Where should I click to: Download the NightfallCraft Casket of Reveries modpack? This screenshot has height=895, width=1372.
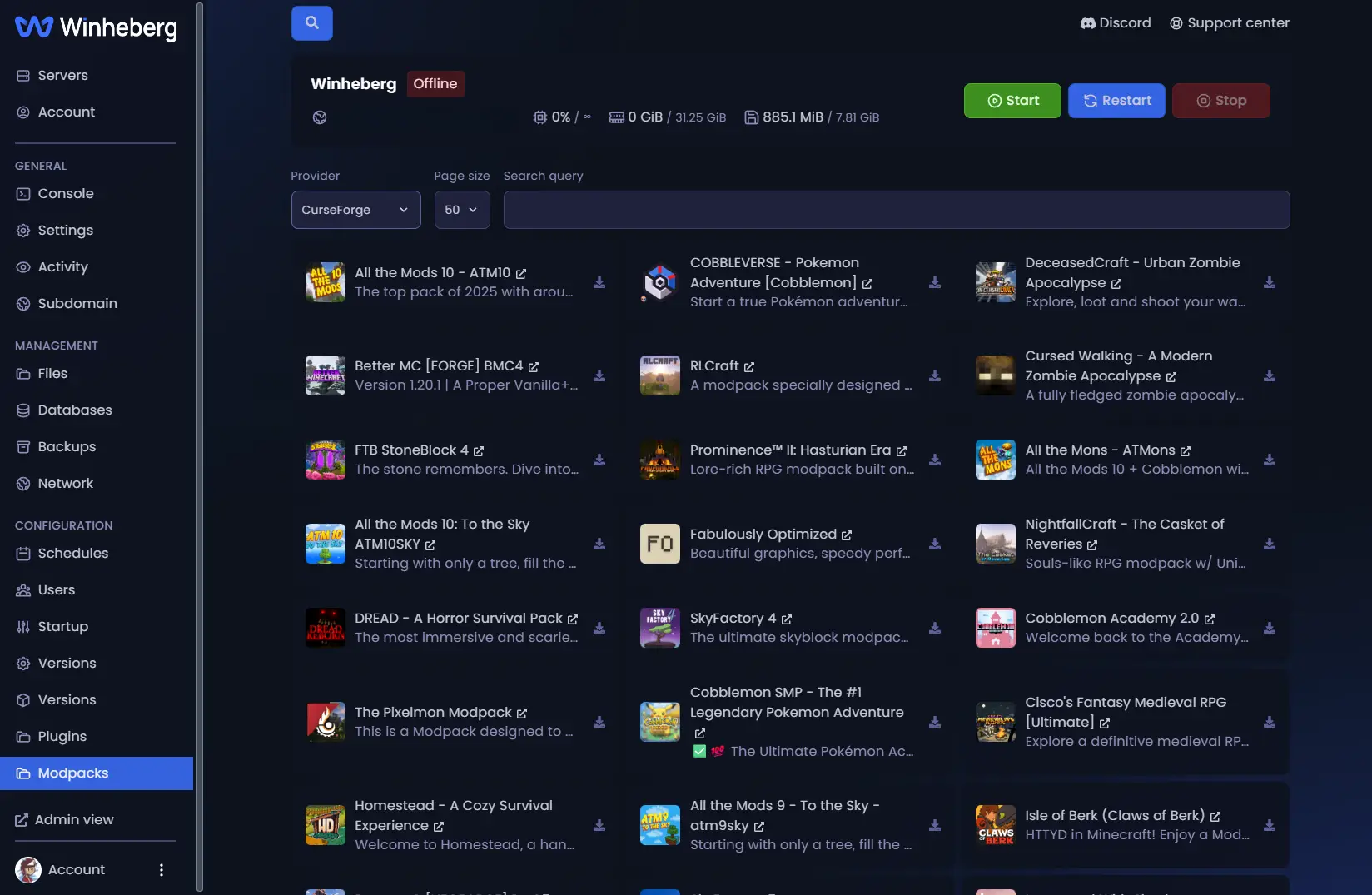[x=1270, y=544]
